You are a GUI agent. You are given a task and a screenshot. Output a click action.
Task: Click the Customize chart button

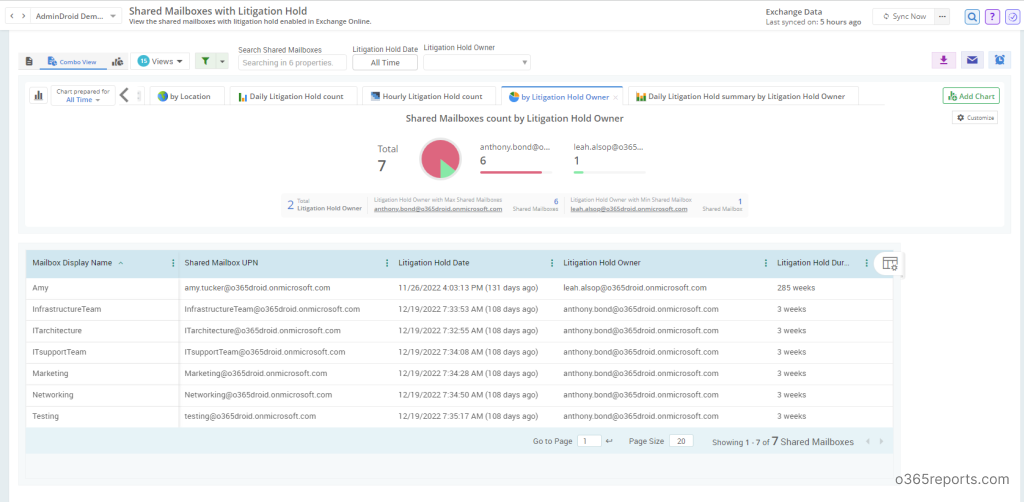click(975, 118)
